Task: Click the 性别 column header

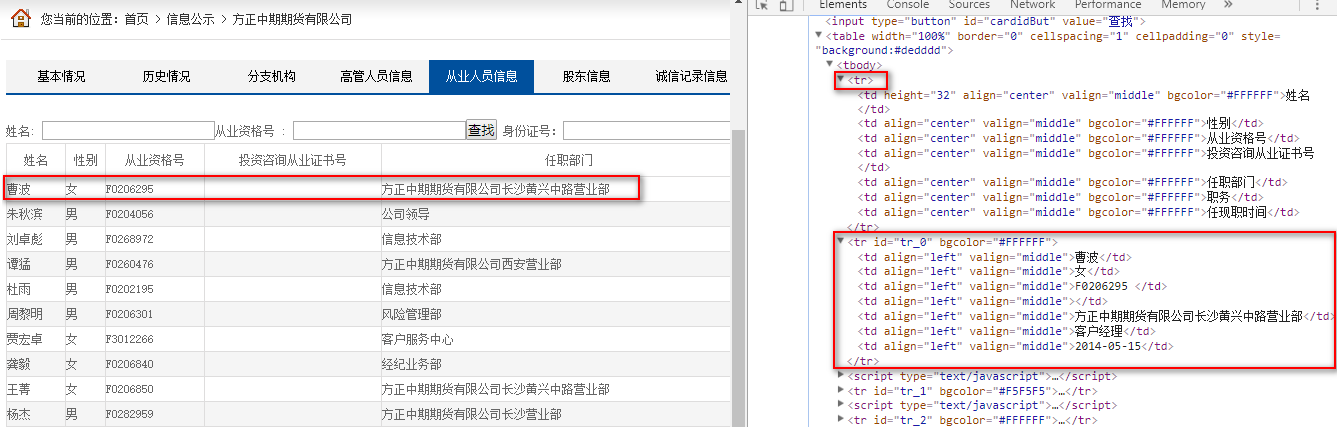Action: (x=85, y=160)
